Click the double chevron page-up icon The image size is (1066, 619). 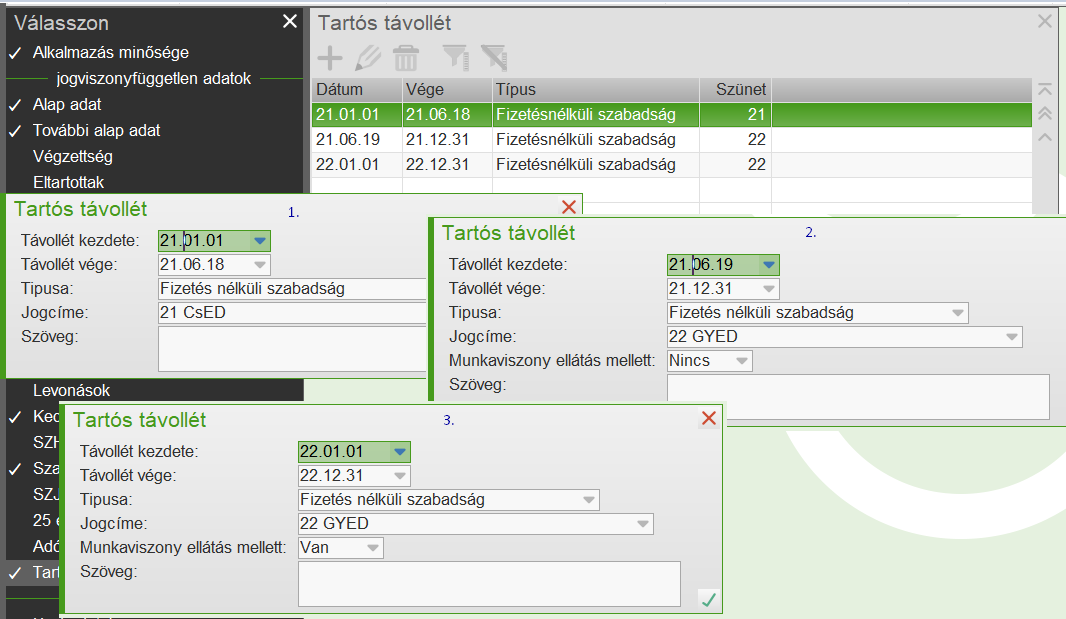click(x=1045, y=113)
